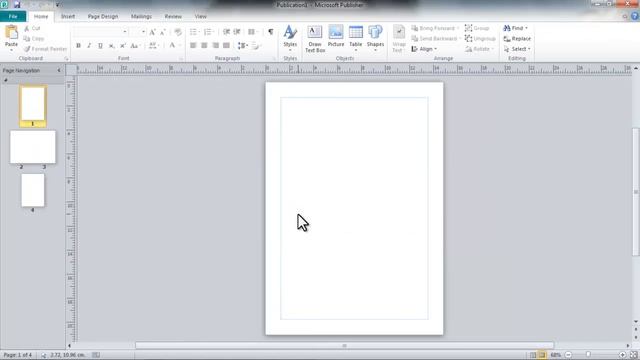Apply superscript formatting
640x360 pixels.
tap(122, 46)
